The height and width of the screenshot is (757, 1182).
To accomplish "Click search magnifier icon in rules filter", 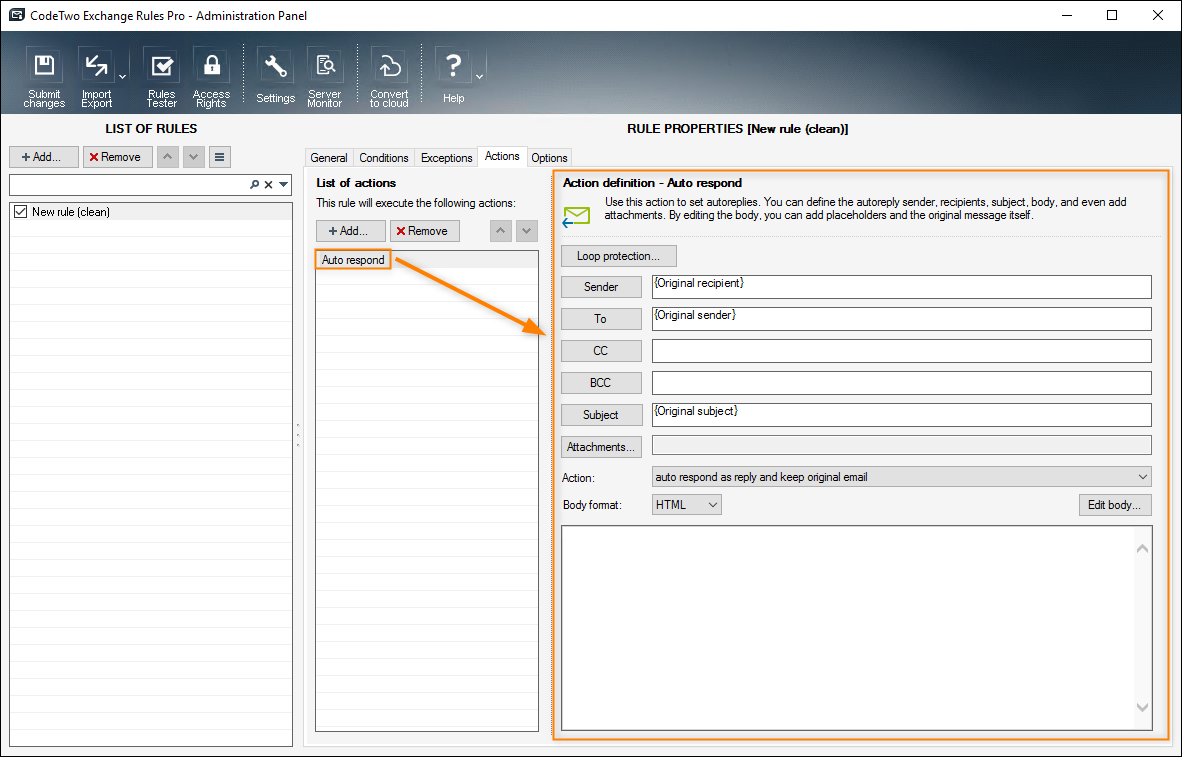I will coord(255,185).
